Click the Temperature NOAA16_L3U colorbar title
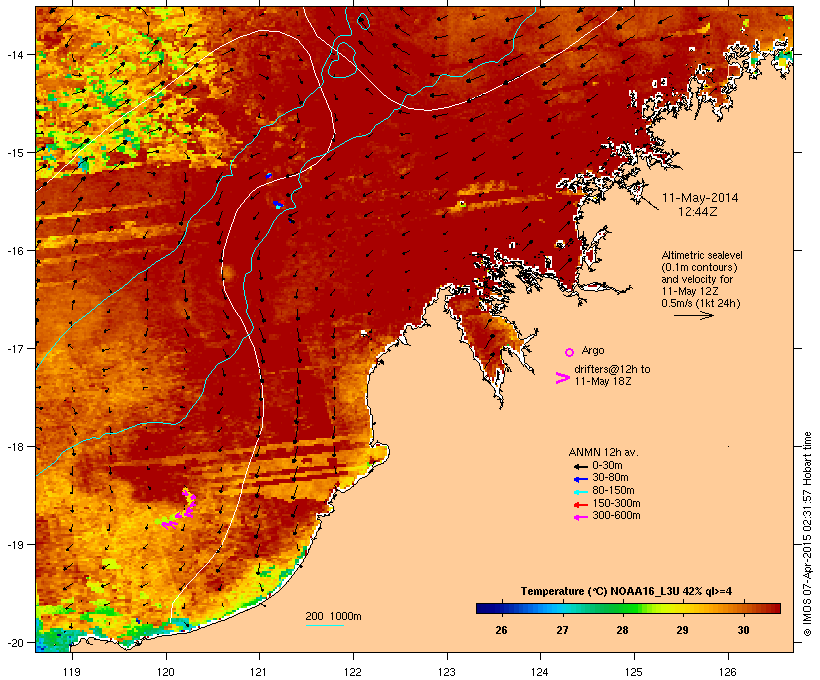The height and width of the screenshot is (680, 820). (626, 592)
